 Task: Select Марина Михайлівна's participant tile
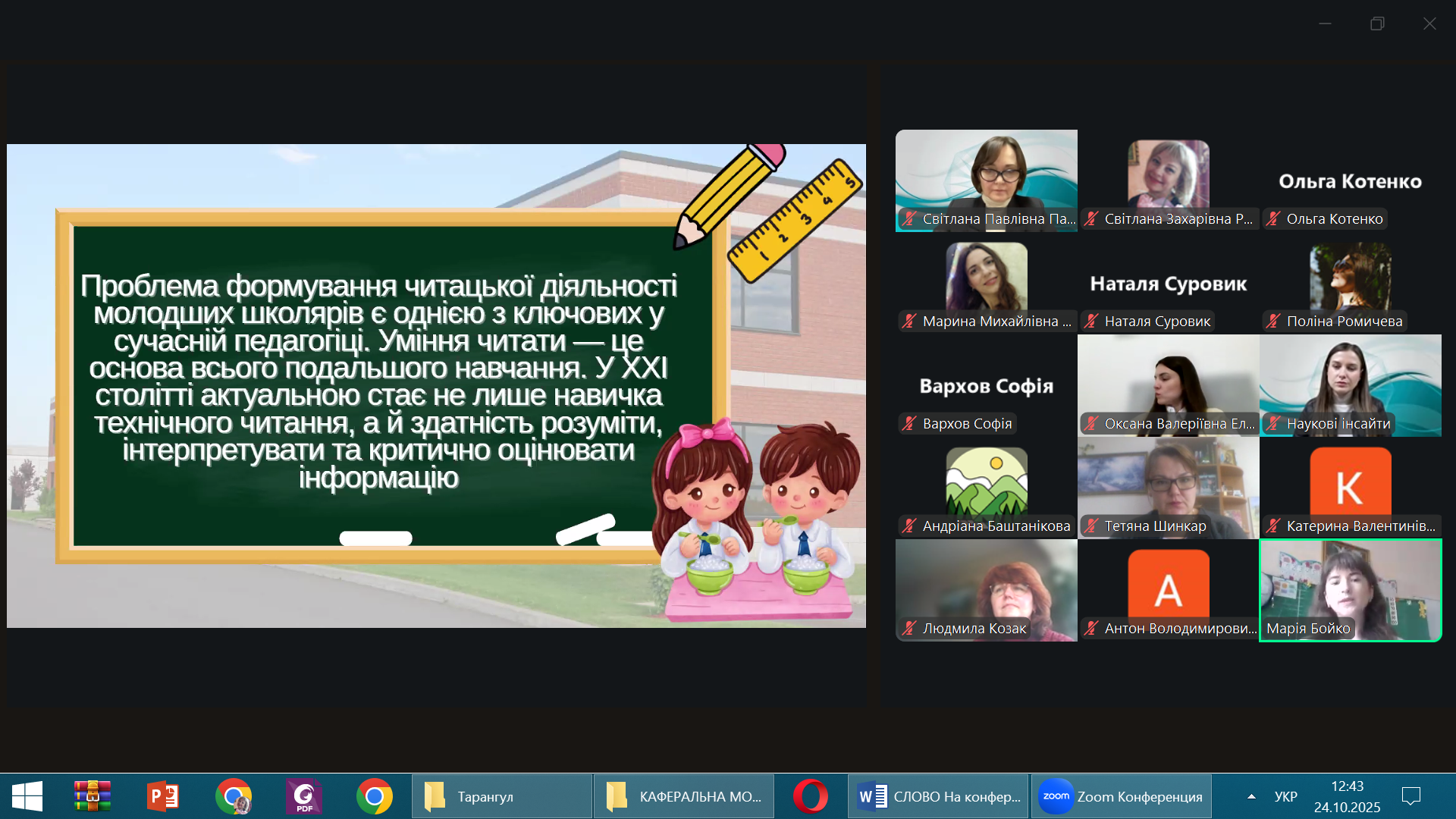tap(987, 283)
